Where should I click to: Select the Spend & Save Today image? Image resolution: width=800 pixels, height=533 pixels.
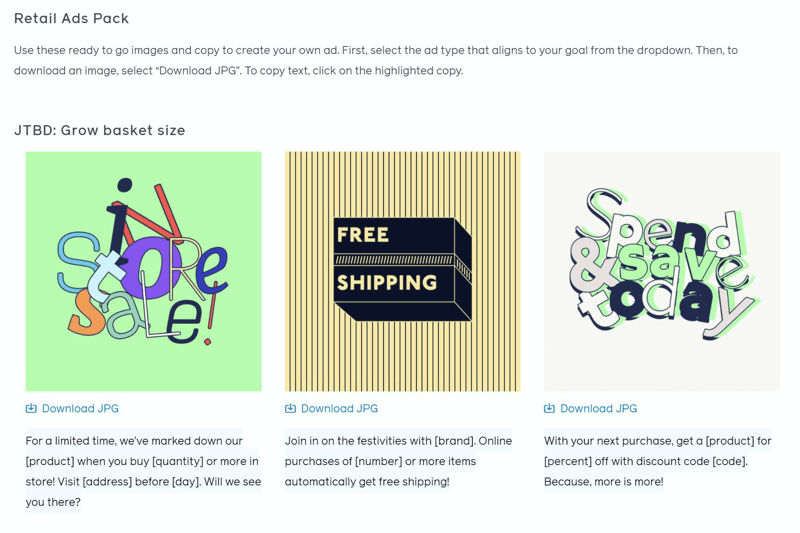(662, 271)
